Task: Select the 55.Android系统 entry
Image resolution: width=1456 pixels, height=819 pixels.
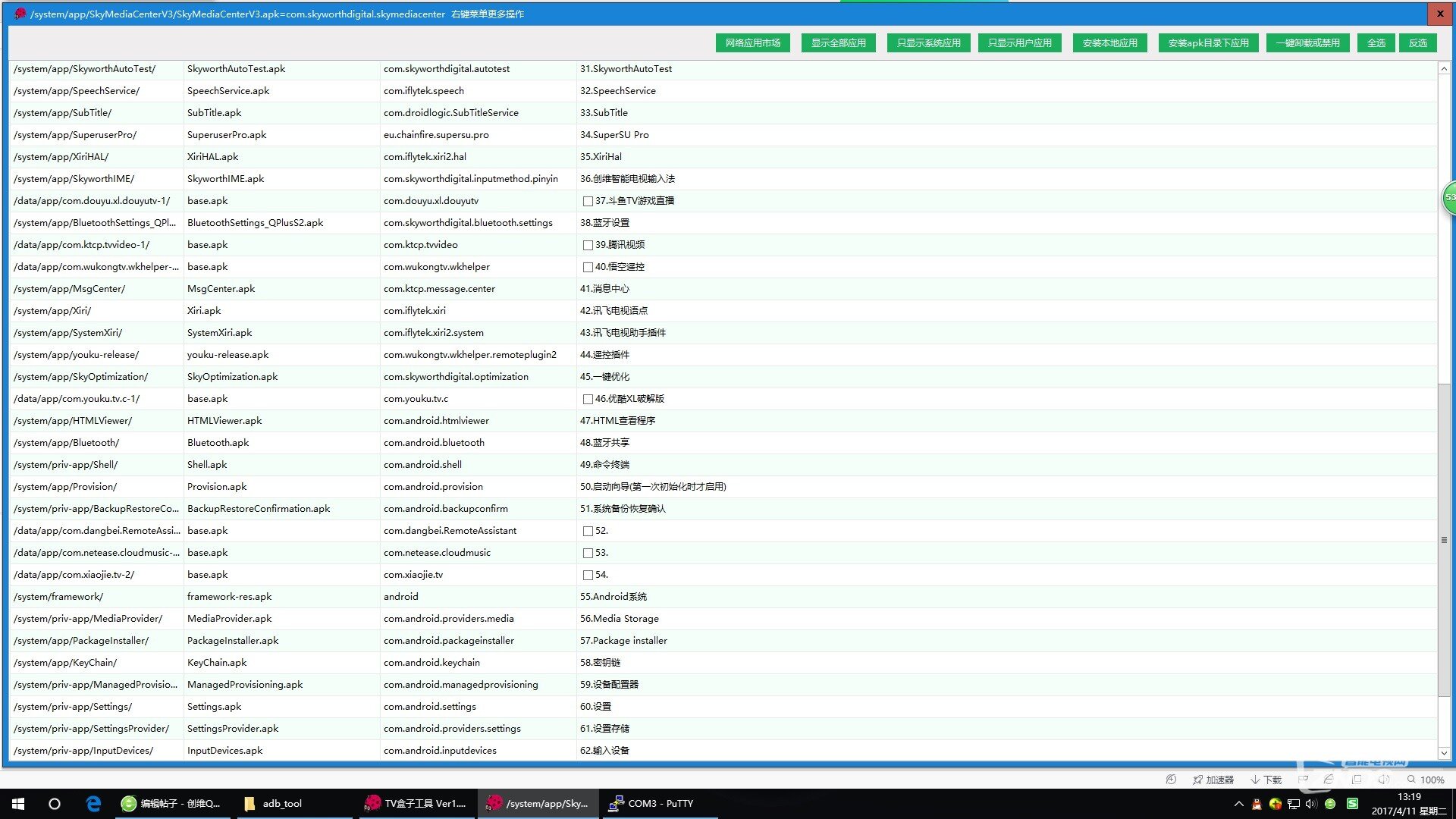Action: (x=613, y=597)
